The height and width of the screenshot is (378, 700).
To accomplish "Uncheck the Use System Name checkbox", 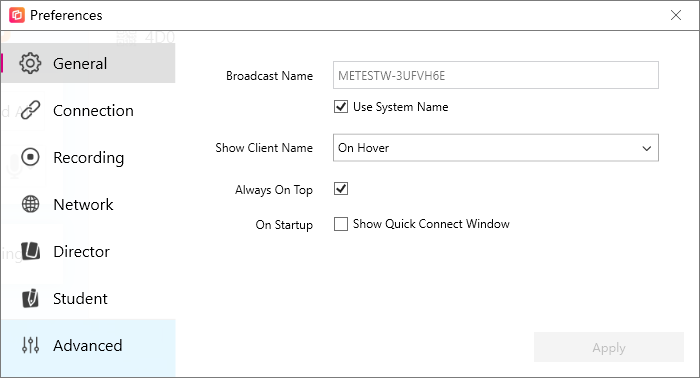I will click(341, 107).
